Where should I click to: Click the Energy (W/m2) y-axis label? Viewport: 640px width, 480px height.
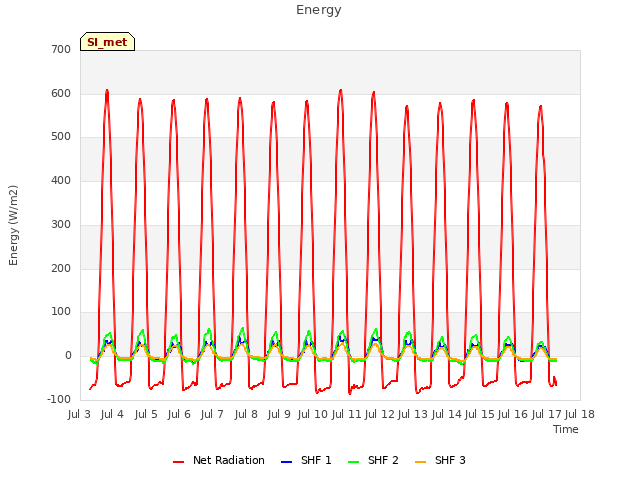[13, 225]
